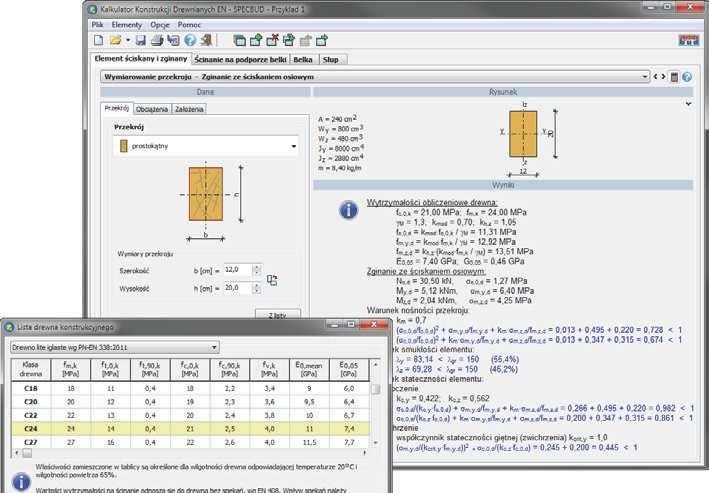Click the Klasa drewna column header

(x=31, y=370)
